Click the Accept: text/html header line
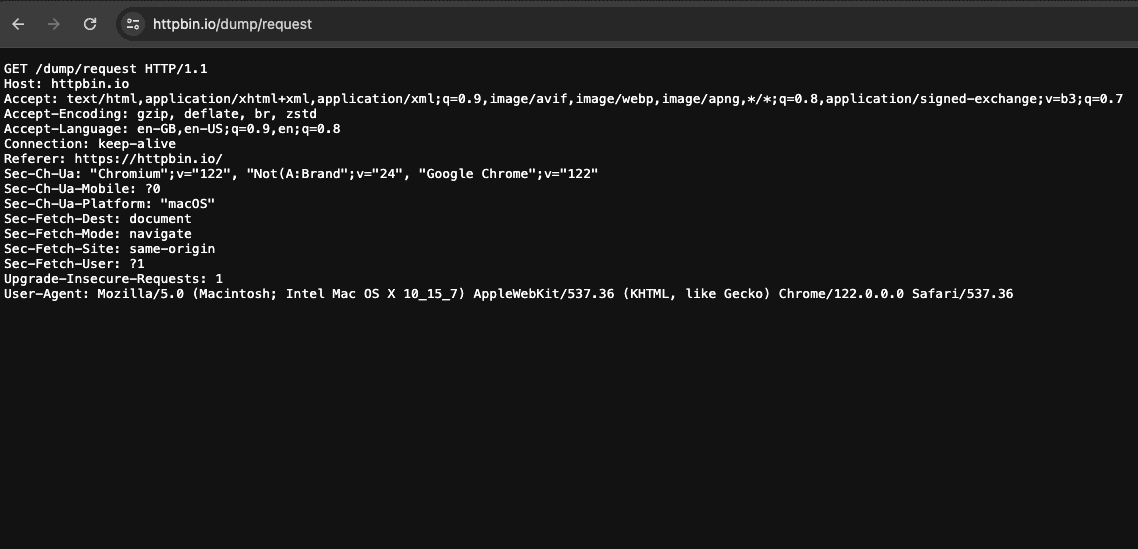 coord(563,99)
